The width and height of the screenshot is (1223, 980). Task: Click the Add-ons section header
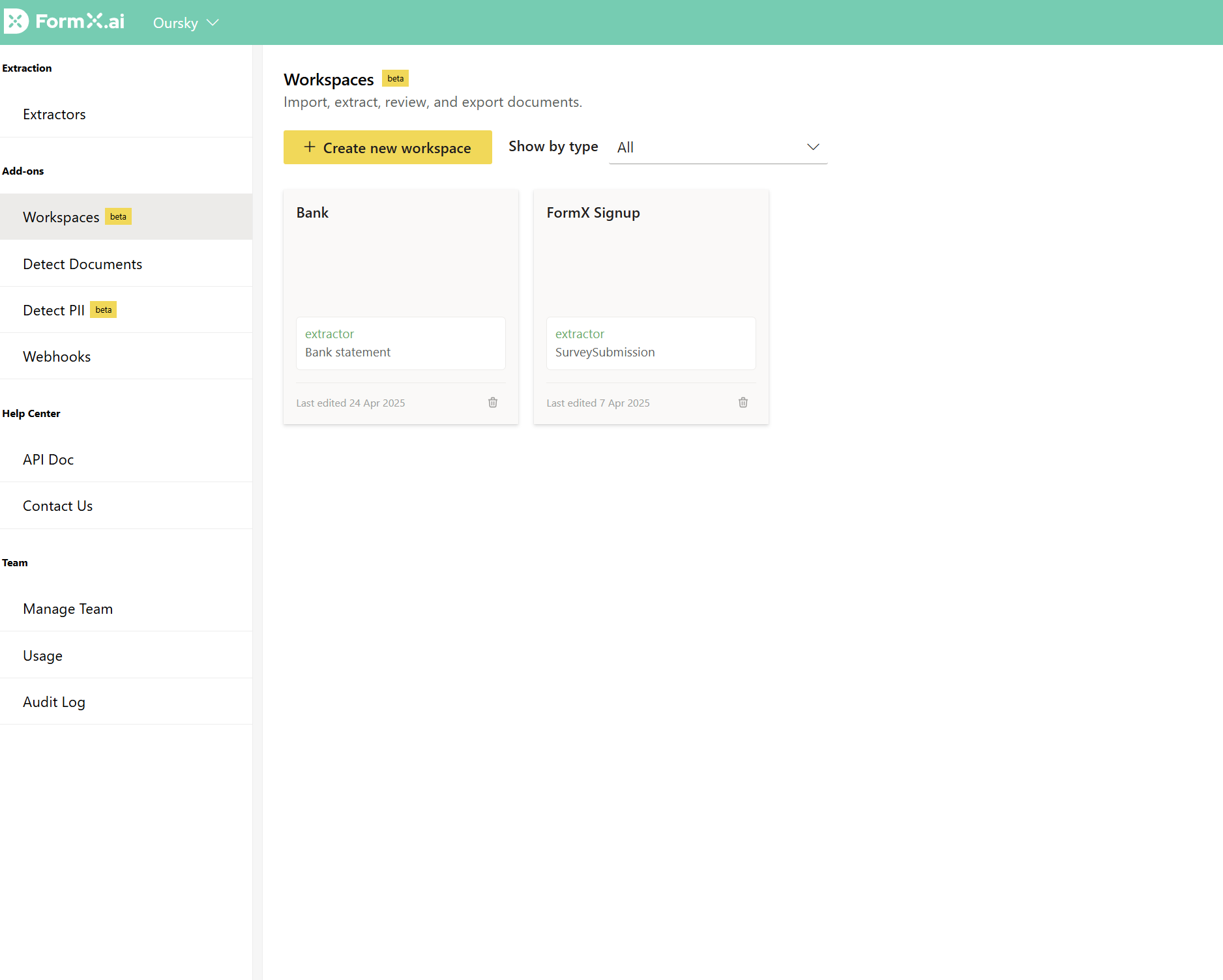23,171
